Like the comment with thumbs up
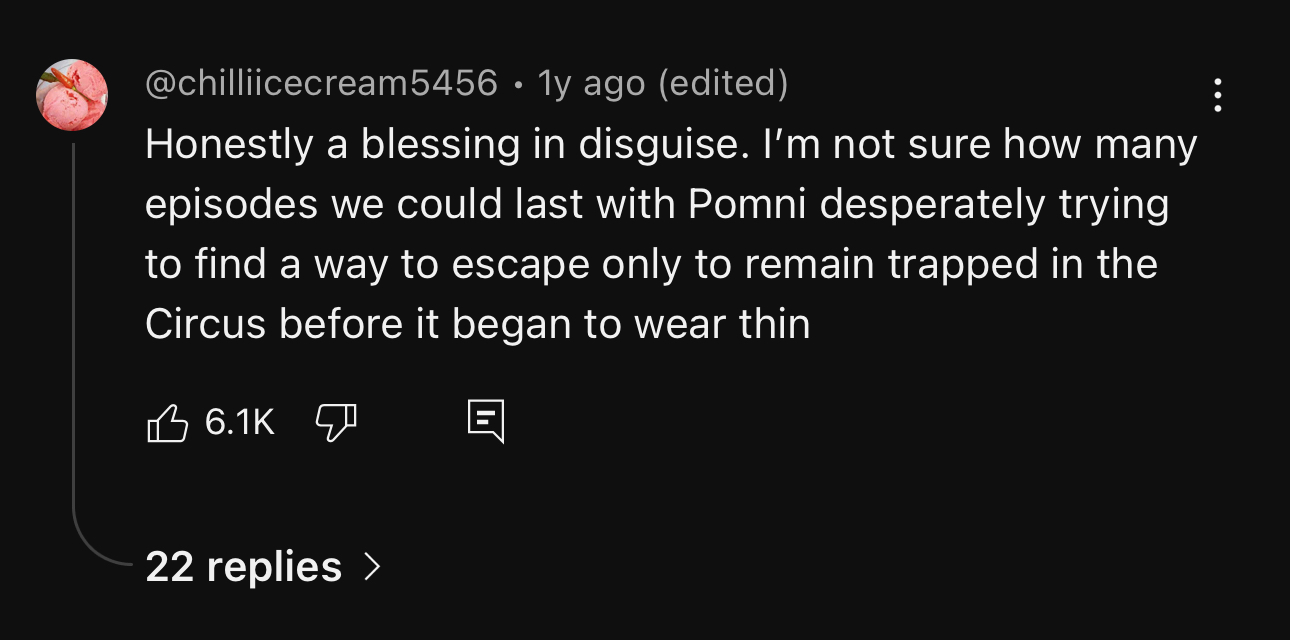Image resolution: width=1290 pixels, height=640 pixels. (x=168, y=422)
